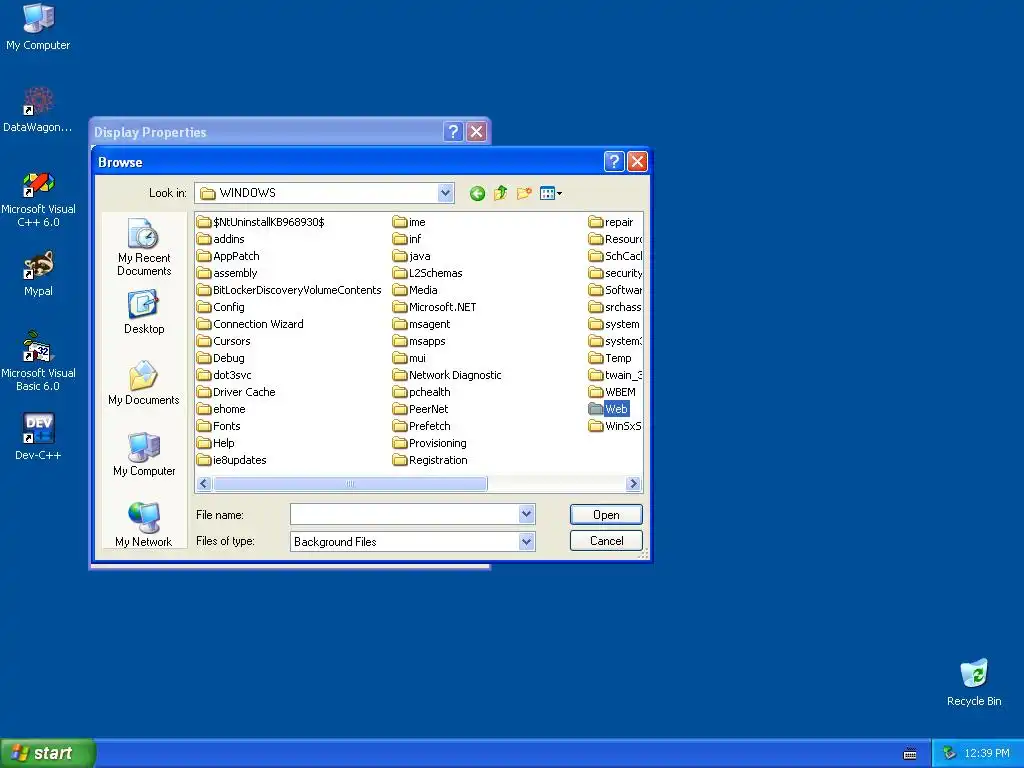The height and width of the screenshot is (768, 1024).
Task: Open Recycle Bin on the desktop
Action: [974, 682]
